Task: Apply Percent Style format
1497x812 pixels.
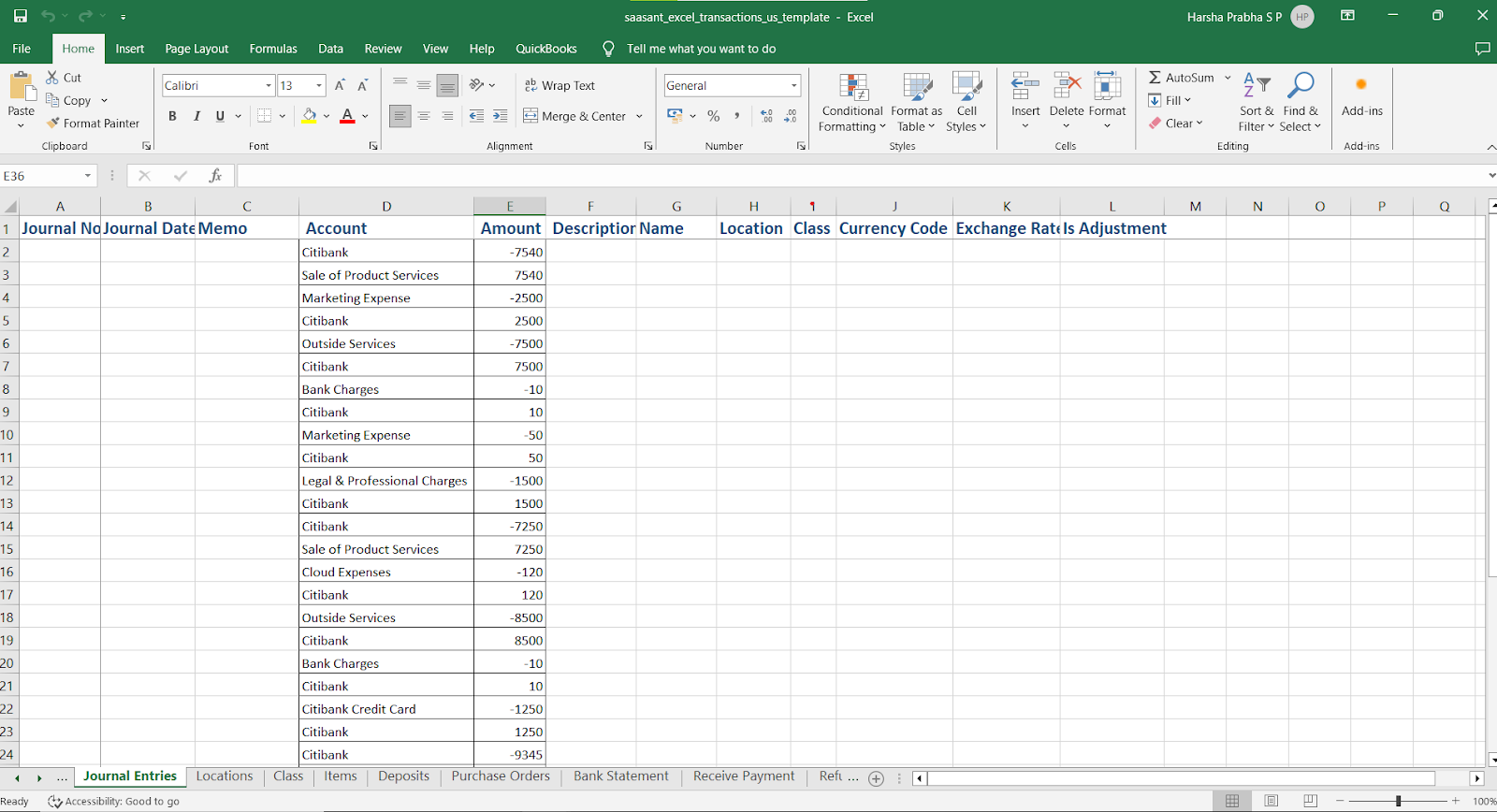Action: (x=714, y=116)
